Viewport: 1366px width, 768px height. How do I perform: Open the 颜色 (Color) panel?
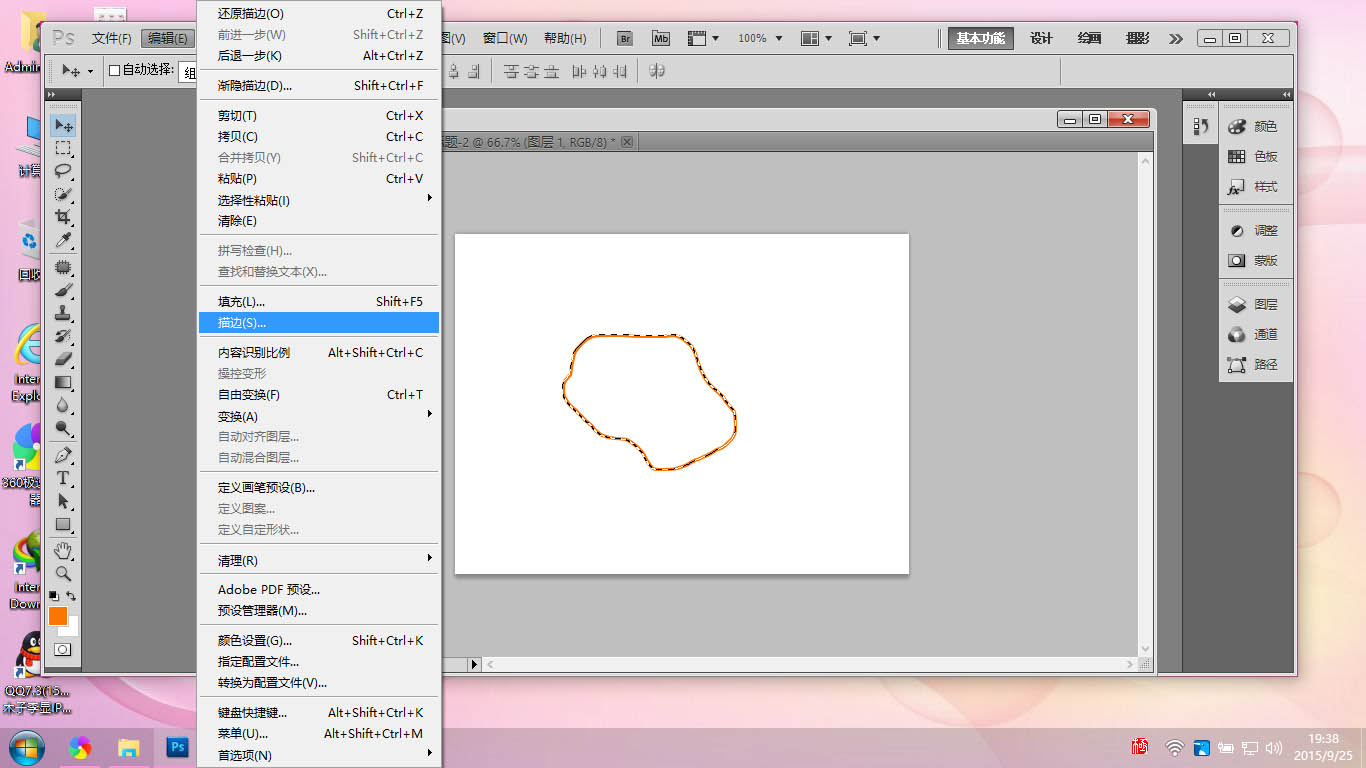1255,127
